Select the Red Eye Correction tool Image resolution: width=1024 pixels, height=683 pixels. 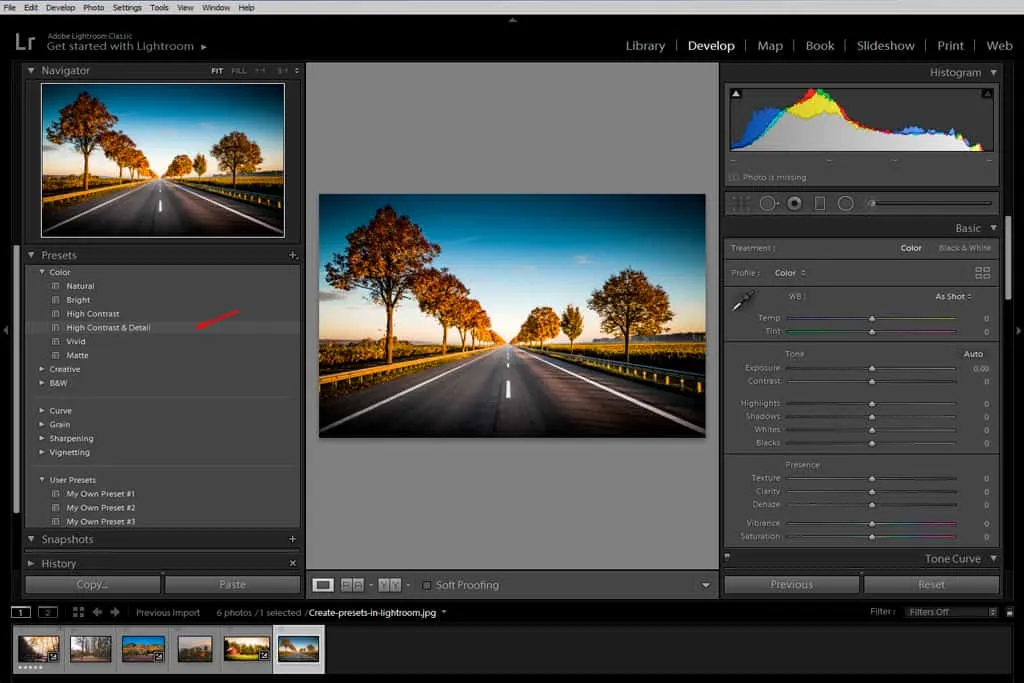[x=795, y=203]
